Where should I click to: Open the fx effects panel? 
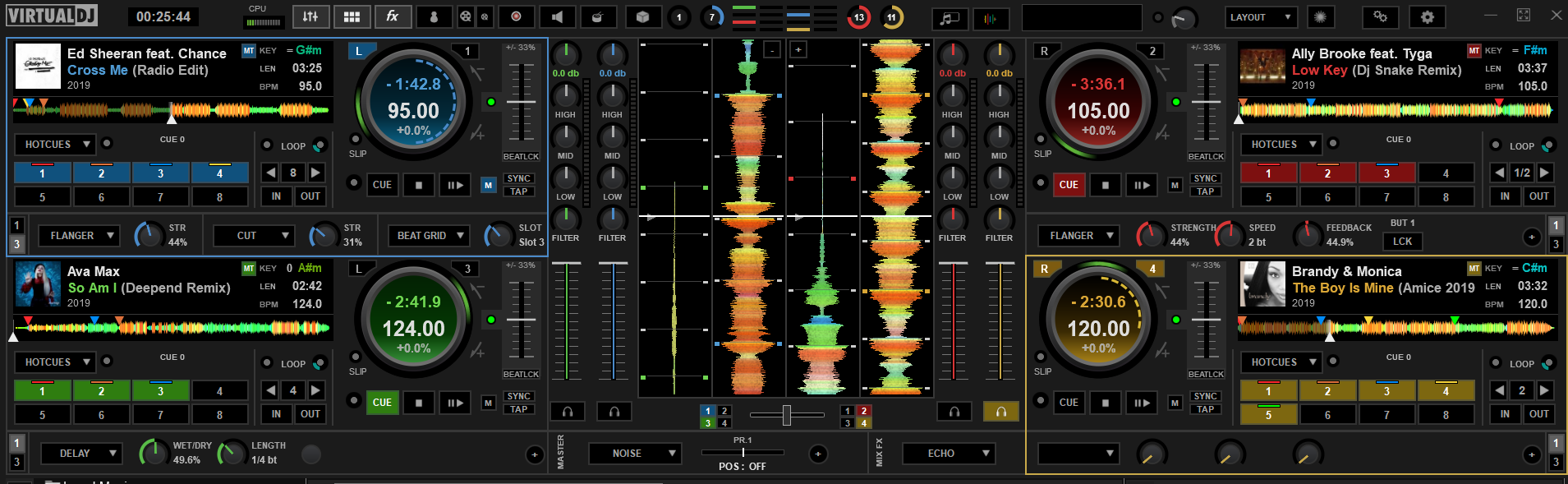tap(393, 16)
